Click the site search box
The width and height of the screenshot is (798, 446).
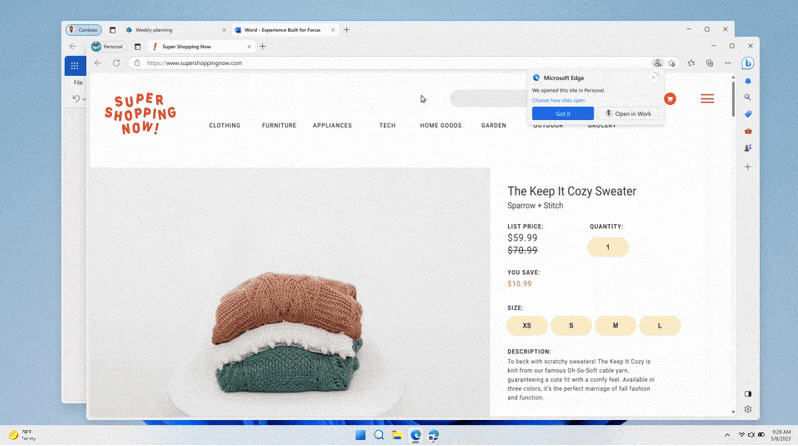point(489,98)
